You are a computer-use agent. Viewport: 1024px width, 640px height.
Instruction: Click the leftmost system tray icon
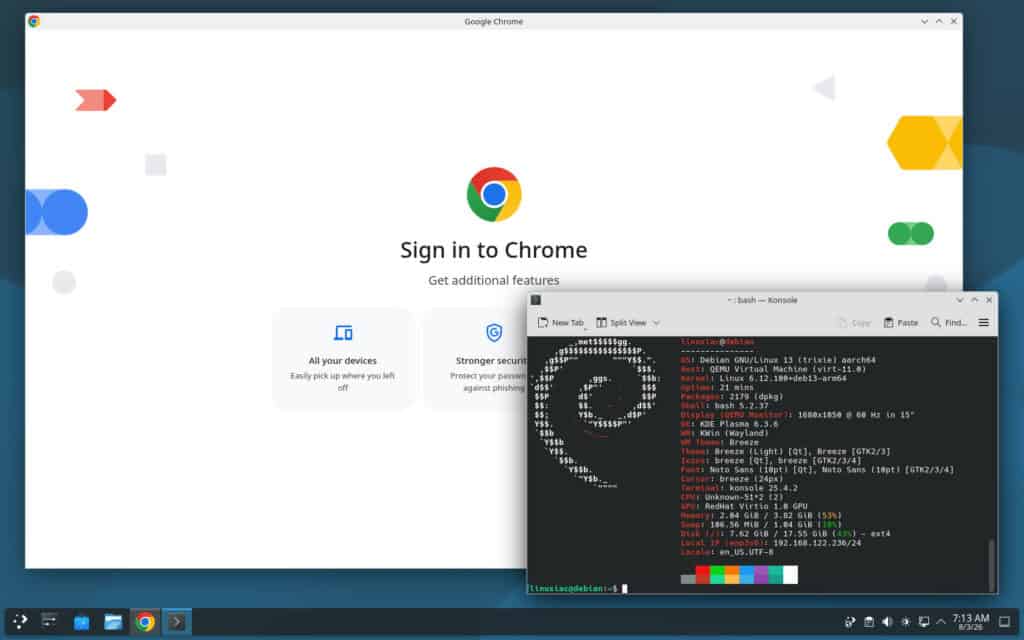850,622
